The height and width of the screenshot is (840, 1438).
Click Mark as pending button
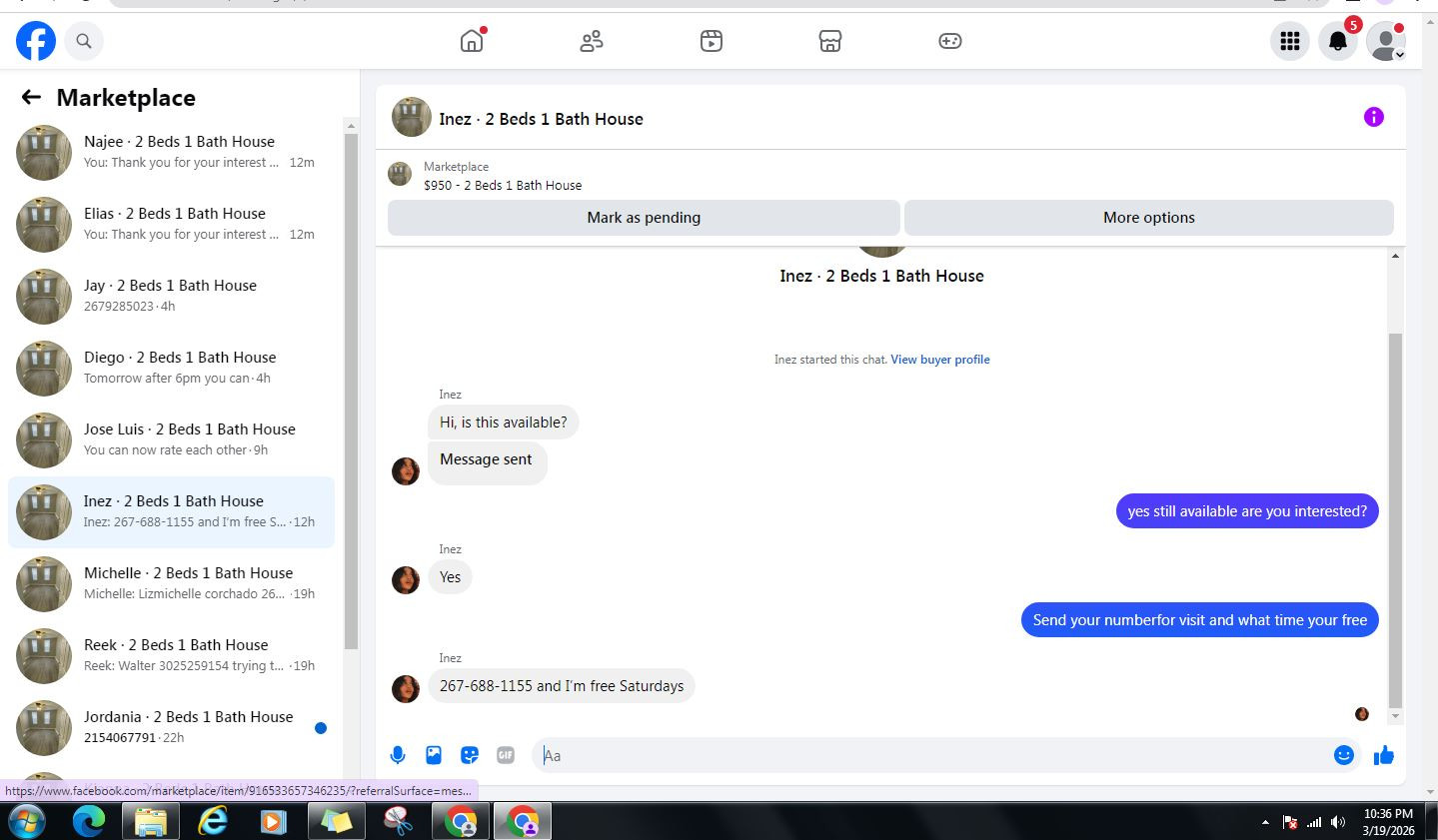click(x=644, y=218)
